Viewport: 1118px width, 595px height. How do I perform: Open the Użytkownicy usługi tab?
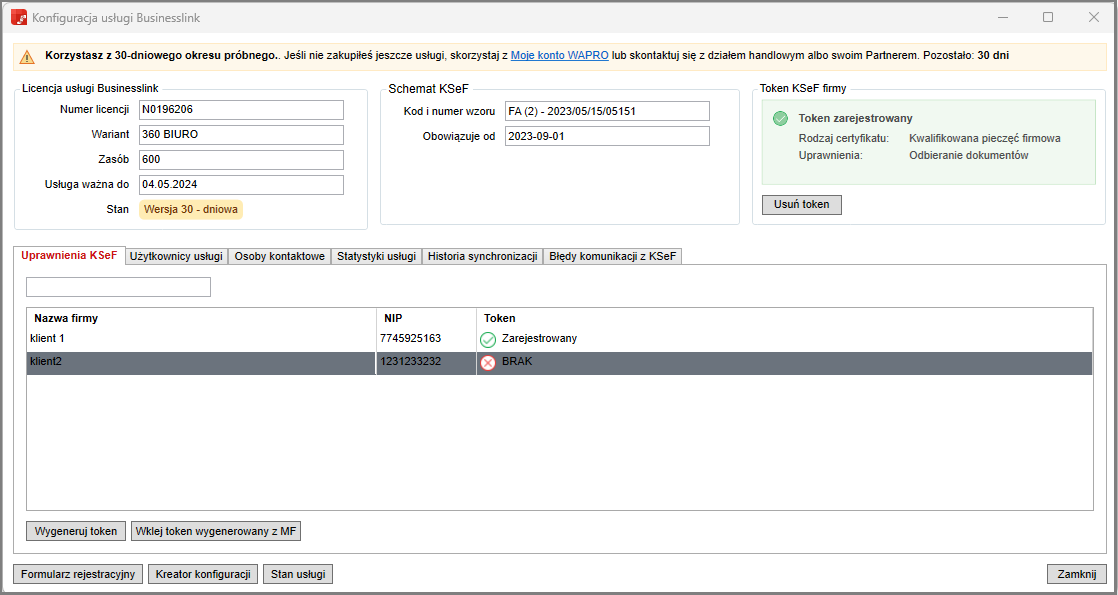pos(176,256)
